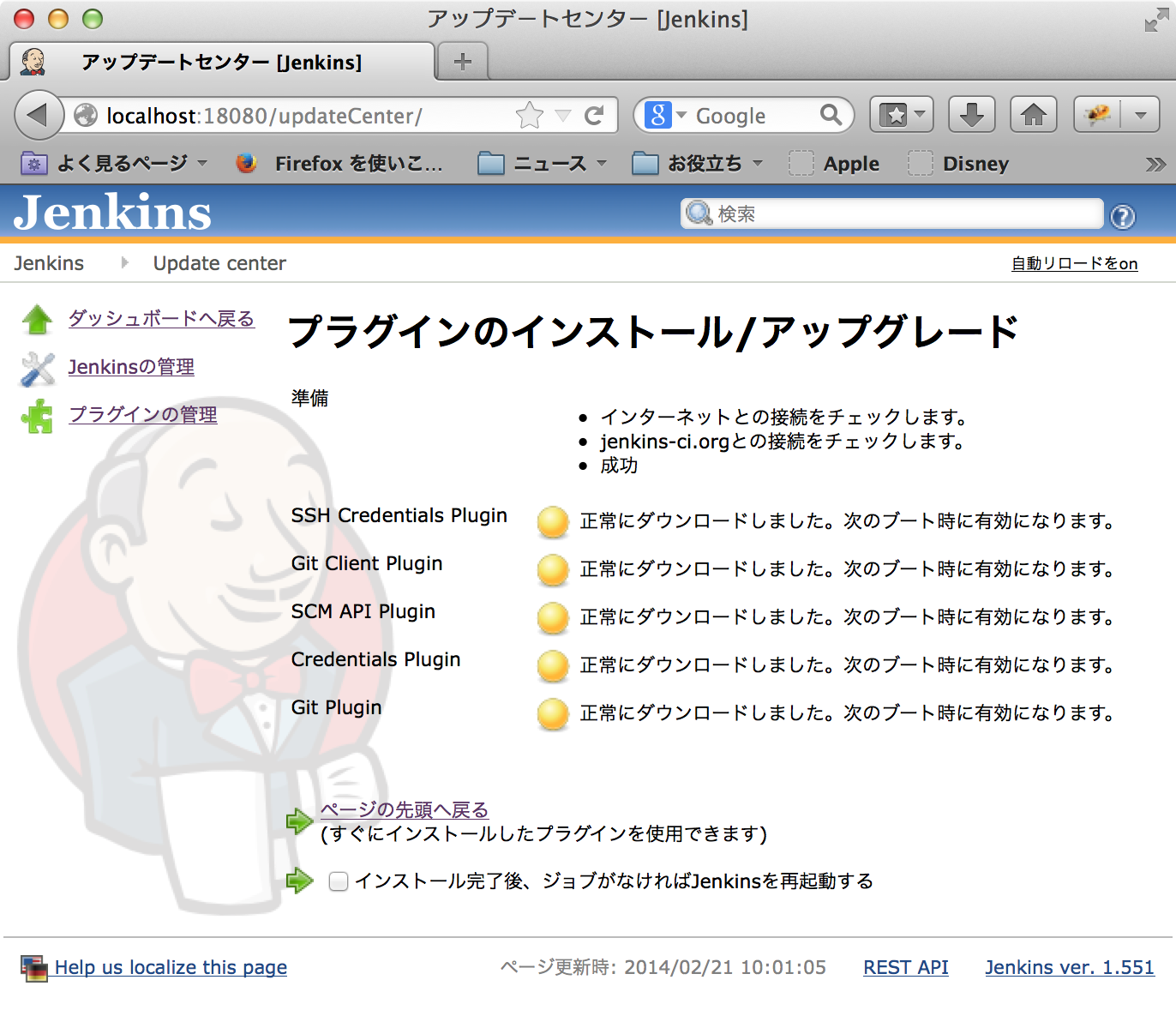Click the magnifier search icon in Google box

[831, 115]
